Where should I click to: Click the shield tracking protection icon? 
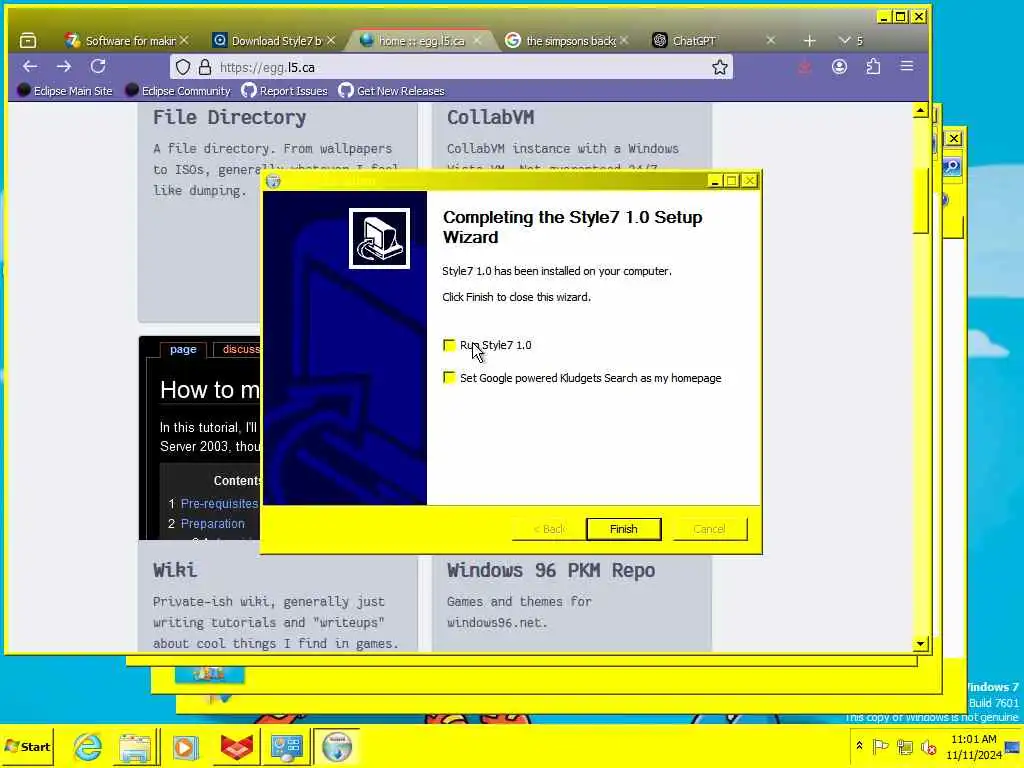[x=184, y=67]
